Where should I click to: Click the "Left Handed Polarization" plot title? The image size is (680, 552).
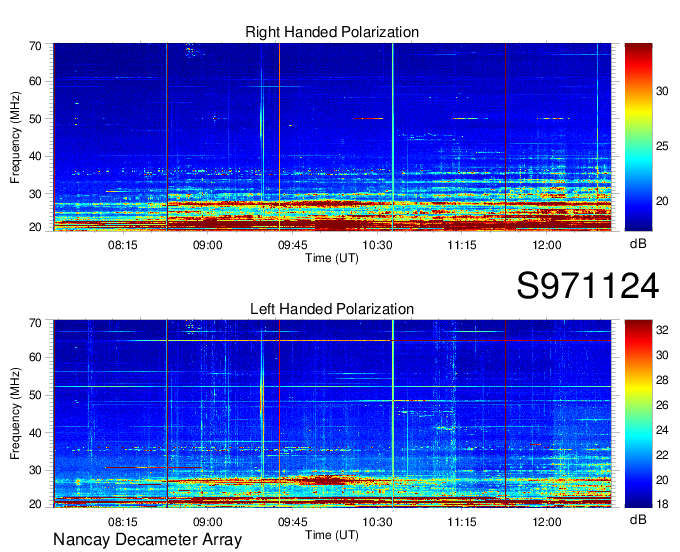(332, 309)
